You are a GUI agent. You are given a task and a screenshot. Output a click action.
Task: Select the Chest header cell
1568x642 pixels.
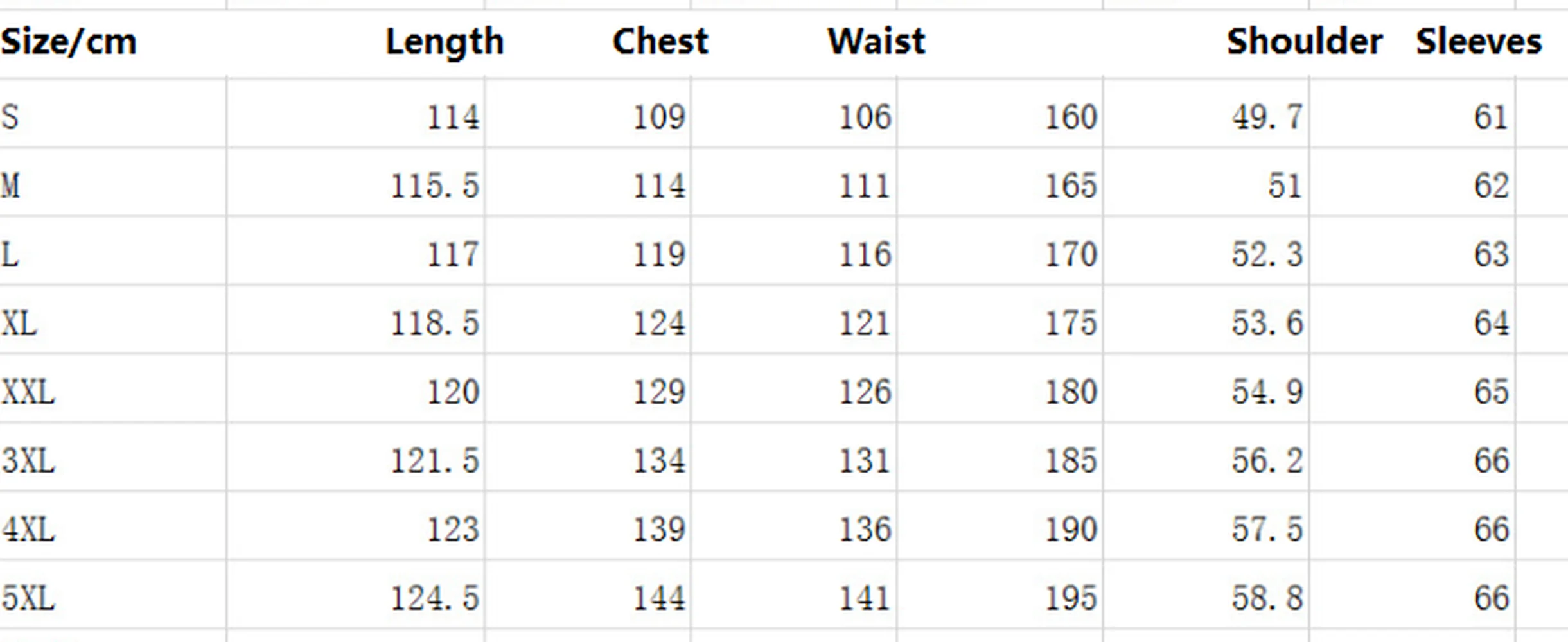pyautogui.click(x=660, y=42)
